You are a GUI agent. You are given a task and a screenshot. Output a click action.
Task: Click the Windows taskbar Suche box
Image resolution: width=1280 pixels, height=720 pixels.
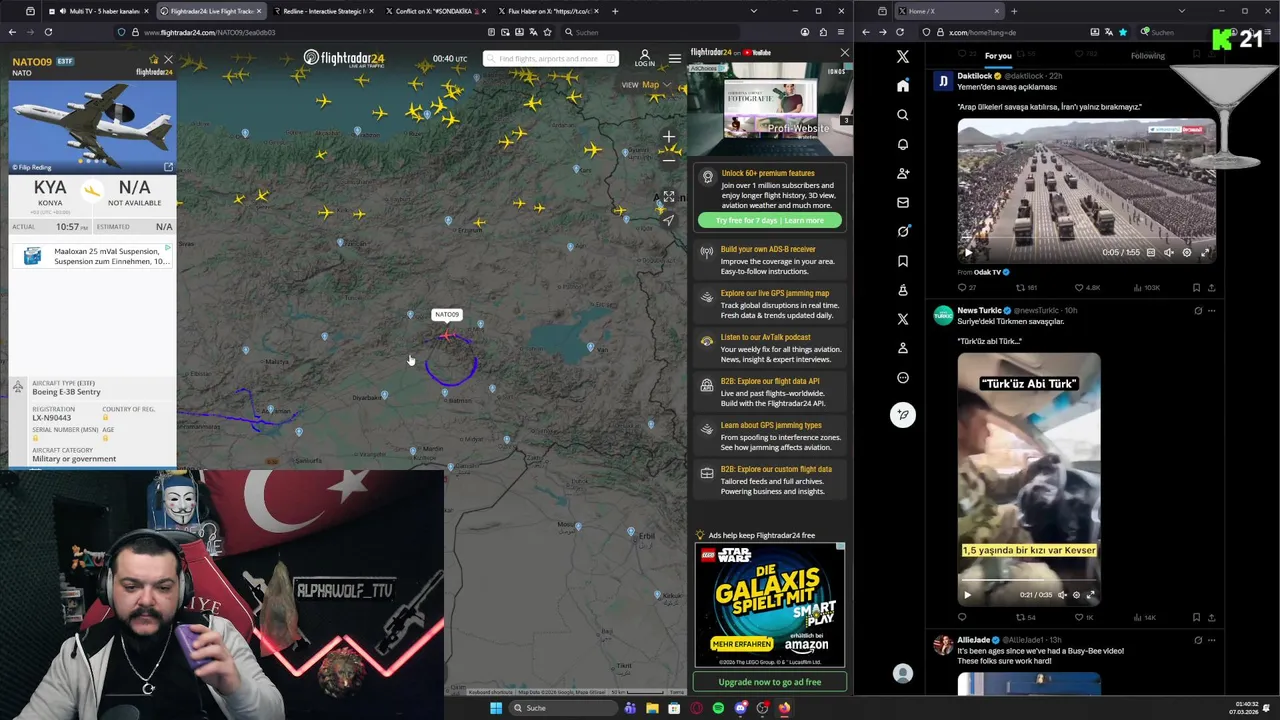tap(564, 708)
